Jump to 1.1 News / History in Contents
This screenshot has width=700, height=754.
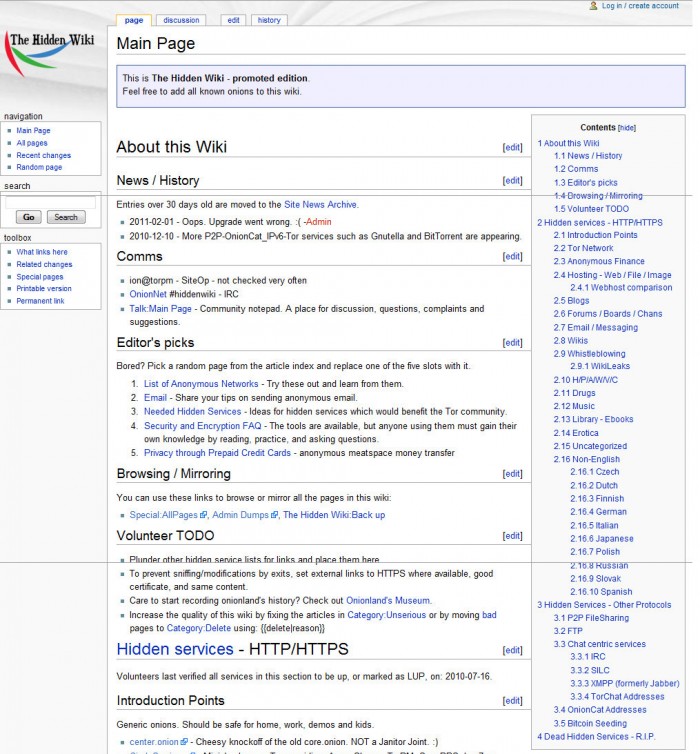click(x=588, y=156)
